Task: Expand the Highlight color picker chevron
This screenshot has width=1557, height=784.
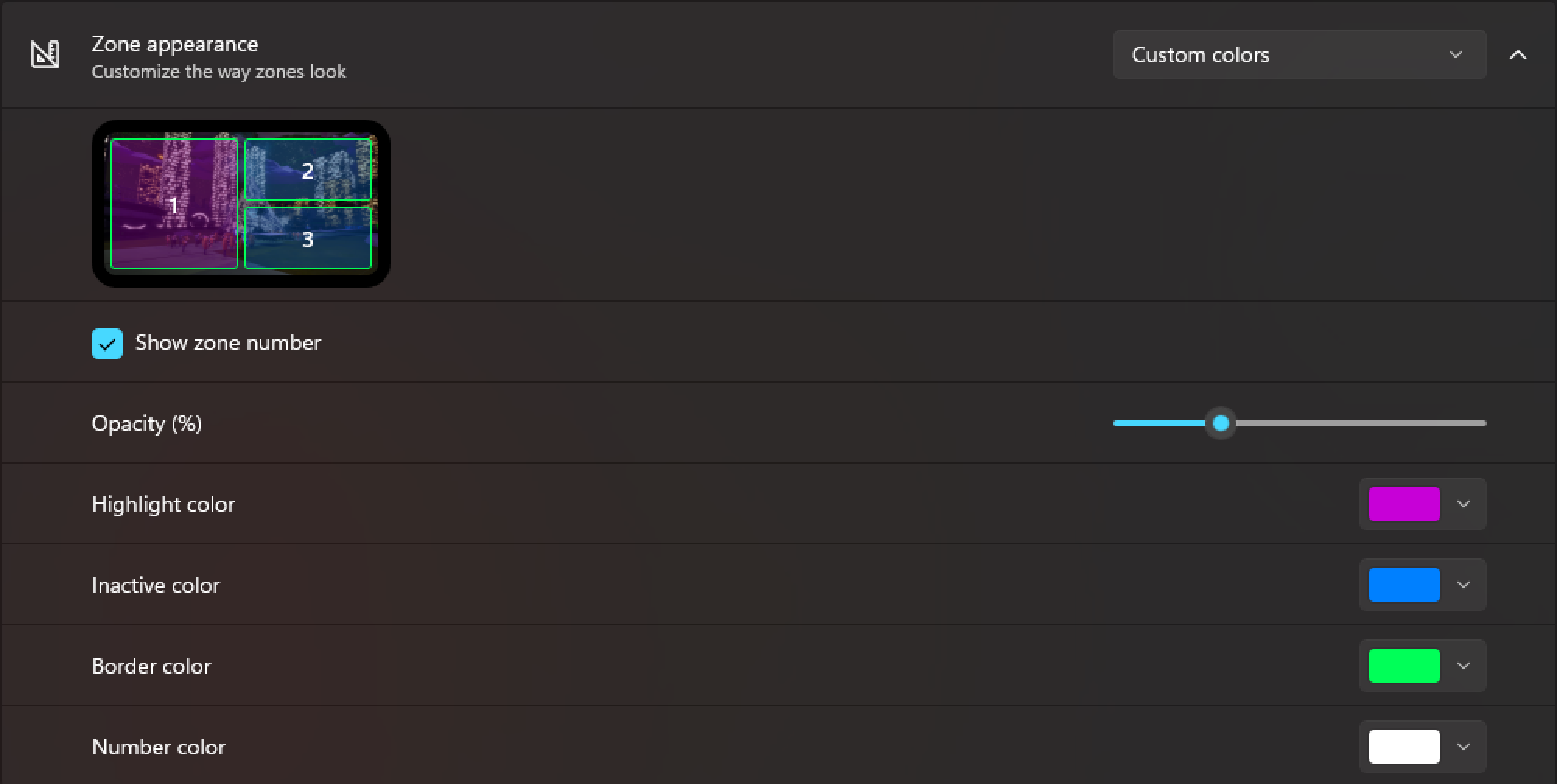Action: pyautogui.click(x=1464, y=504)
